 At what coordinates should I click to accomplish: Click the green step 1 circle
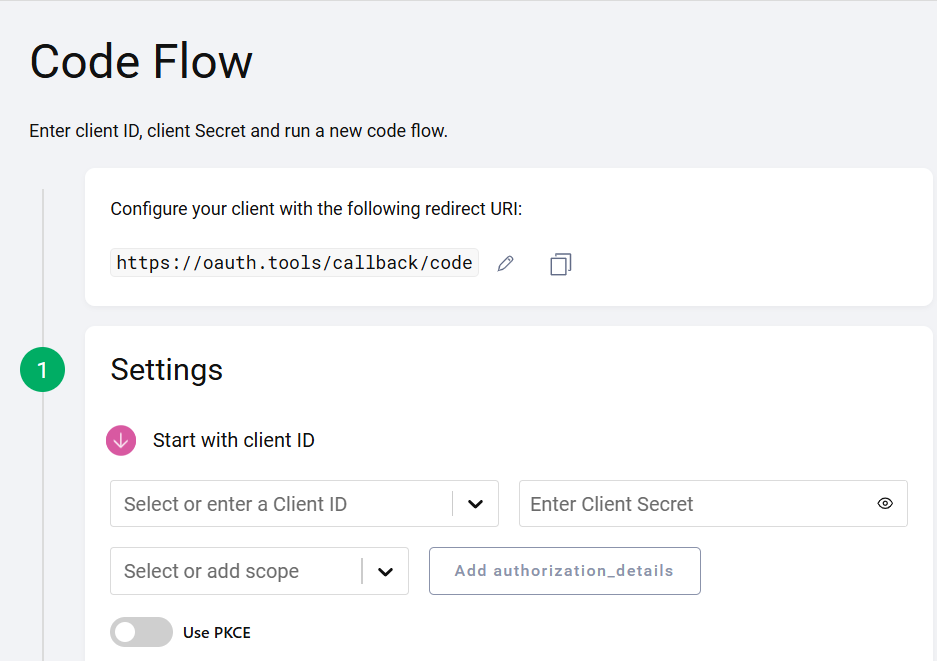(42, 370)
